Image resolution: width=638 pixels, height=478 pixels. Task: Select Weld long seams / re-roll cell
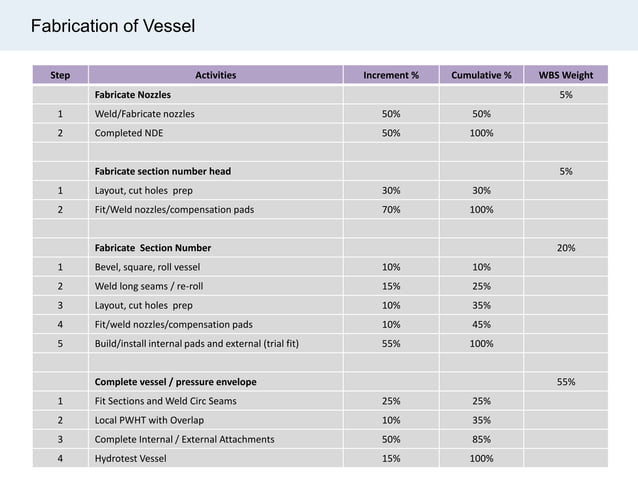coord(216,286)
